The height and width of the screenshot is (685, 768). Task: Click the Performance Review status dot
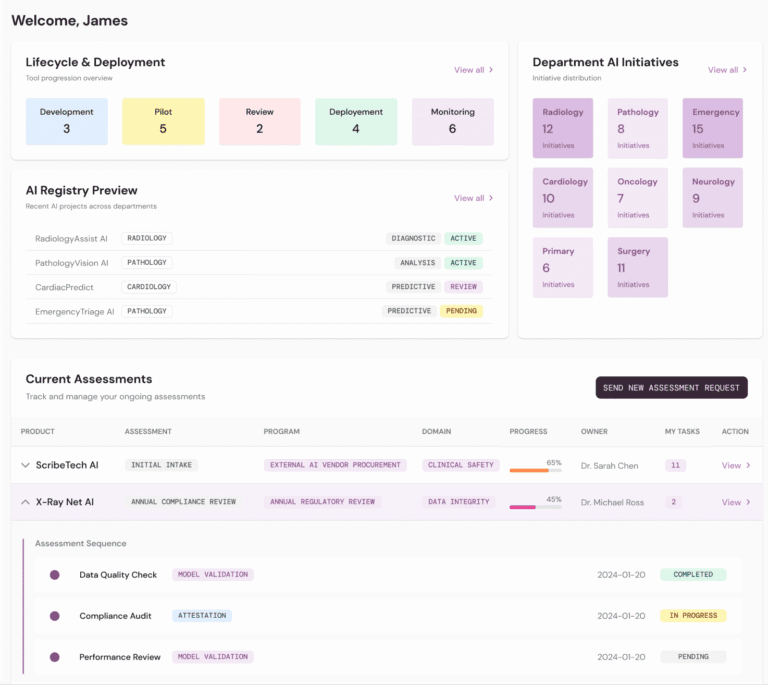pos(55,657)
